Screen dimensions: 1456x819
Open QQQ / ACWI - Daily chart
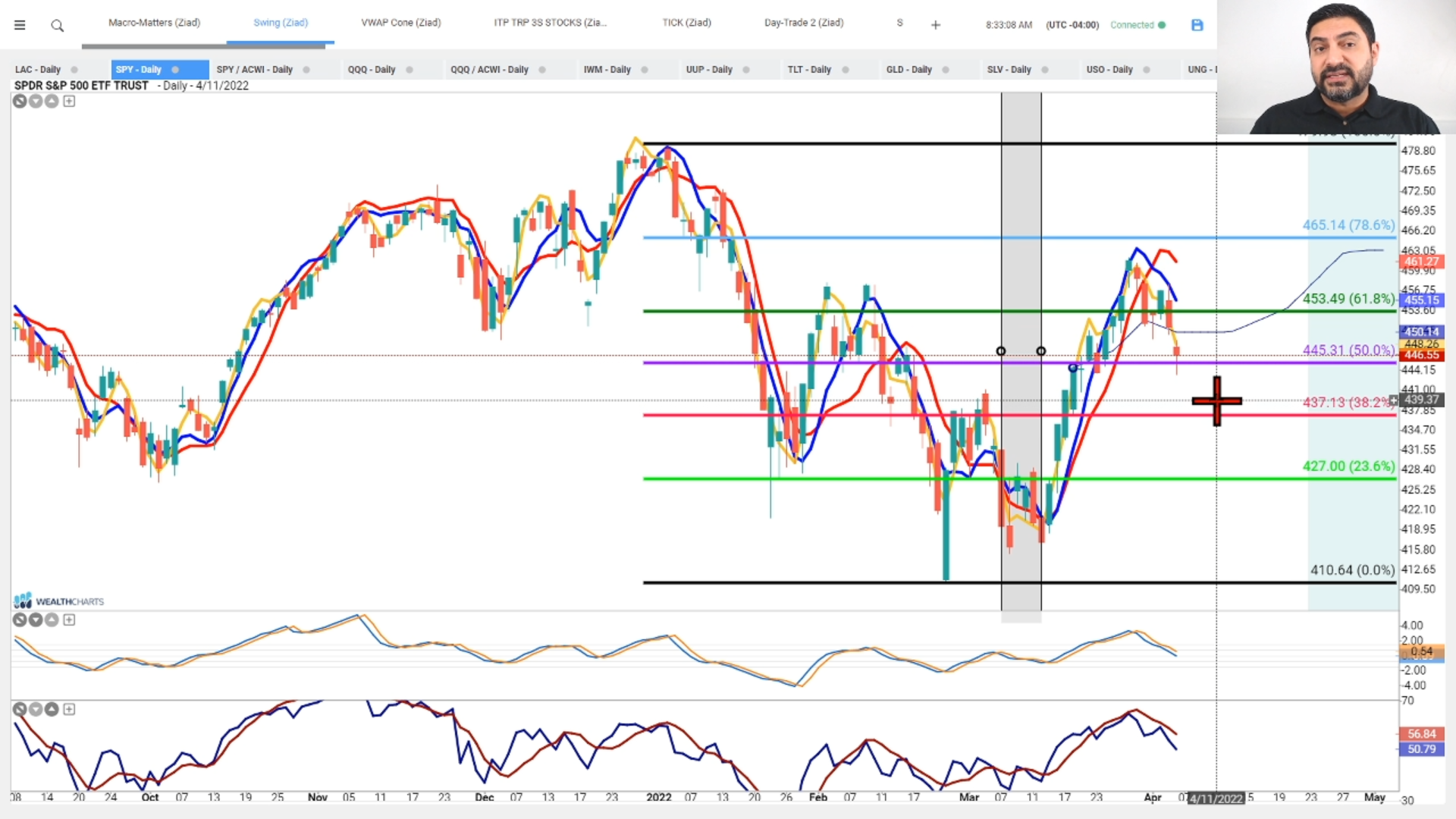point(489,70)
